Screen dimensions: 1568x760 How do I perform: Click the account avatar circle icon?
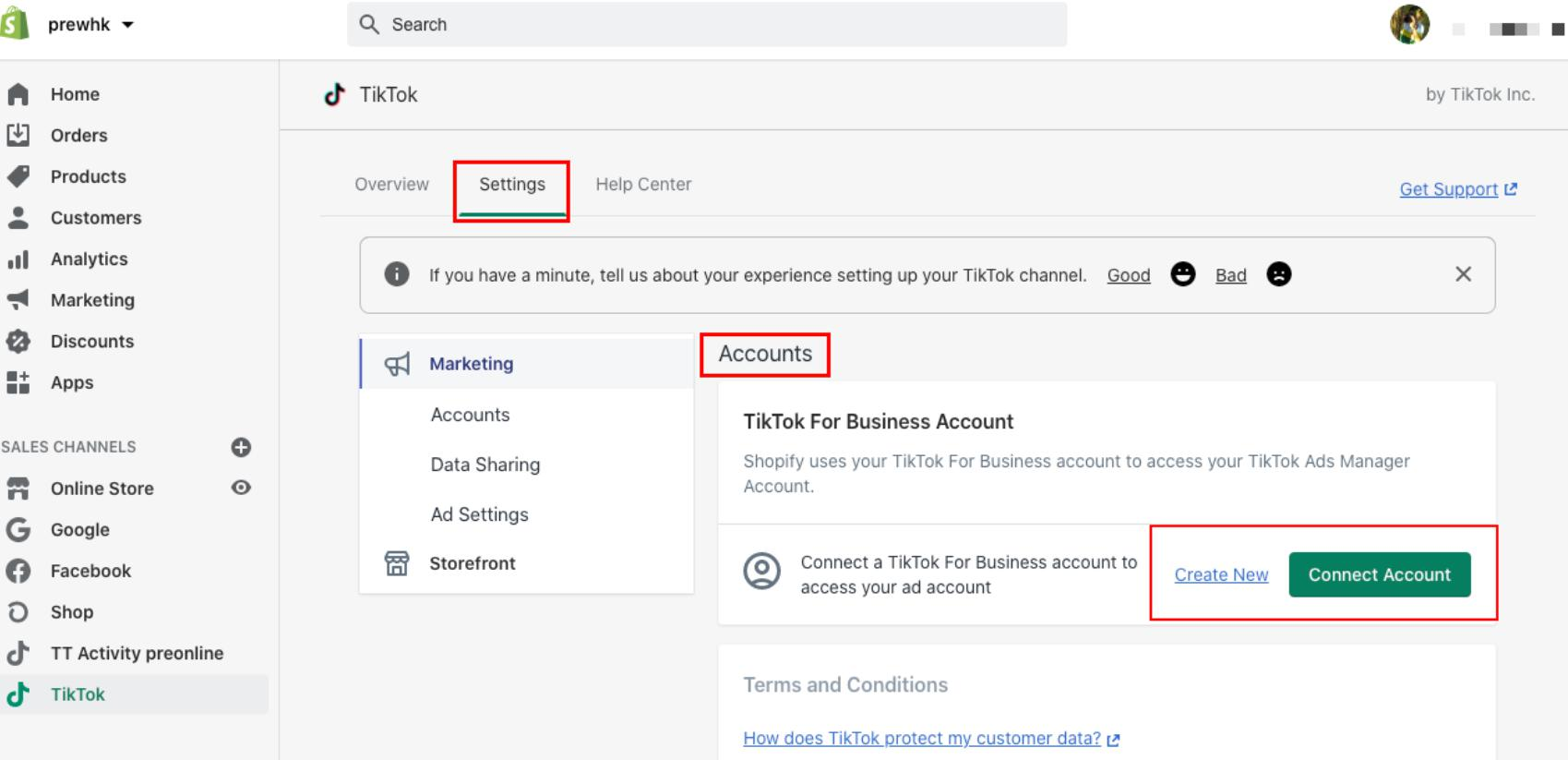[x=762, y=572]
